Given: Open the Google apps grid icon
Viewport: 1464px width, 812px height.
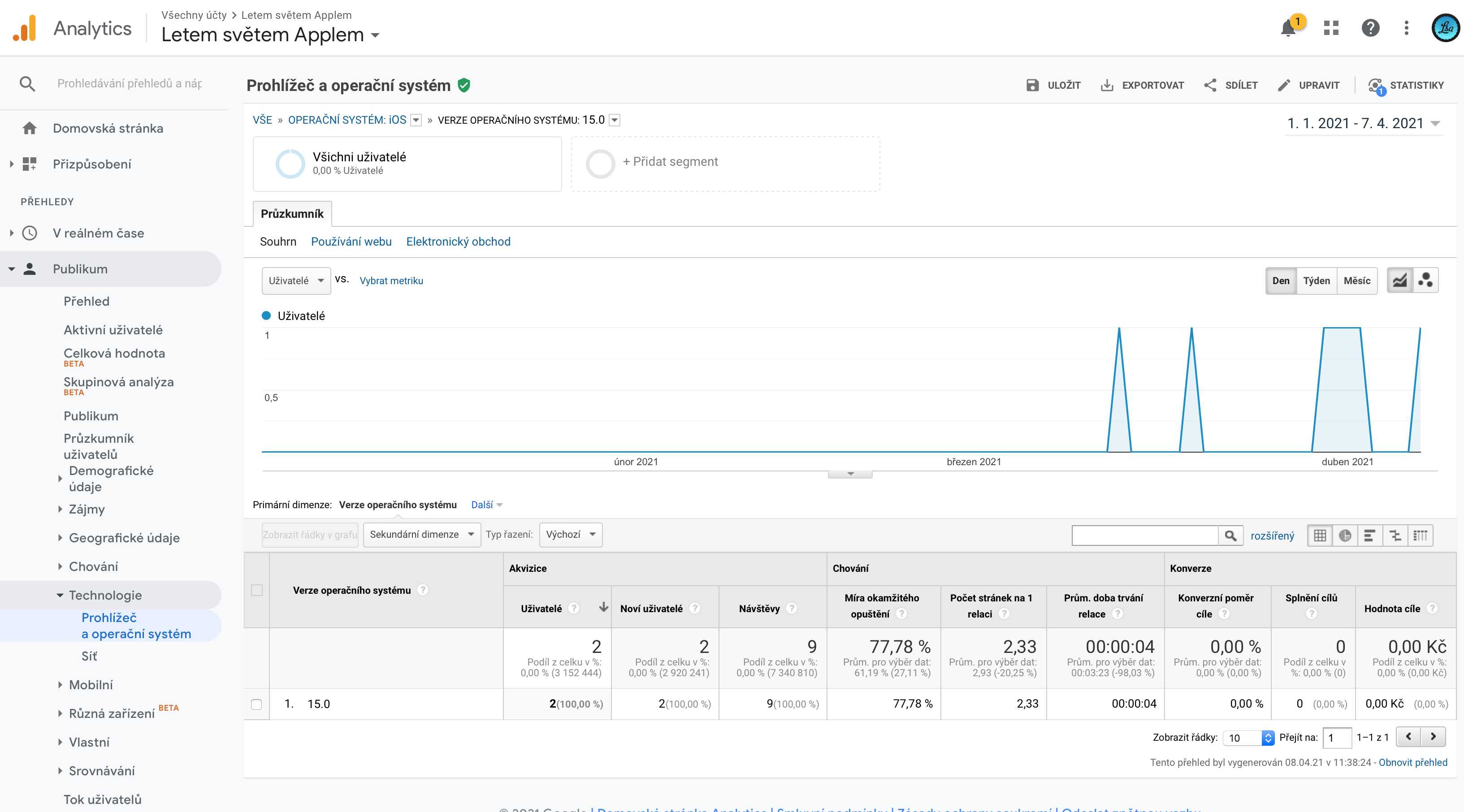Looking at the screenshot, I should point(1331,28).
